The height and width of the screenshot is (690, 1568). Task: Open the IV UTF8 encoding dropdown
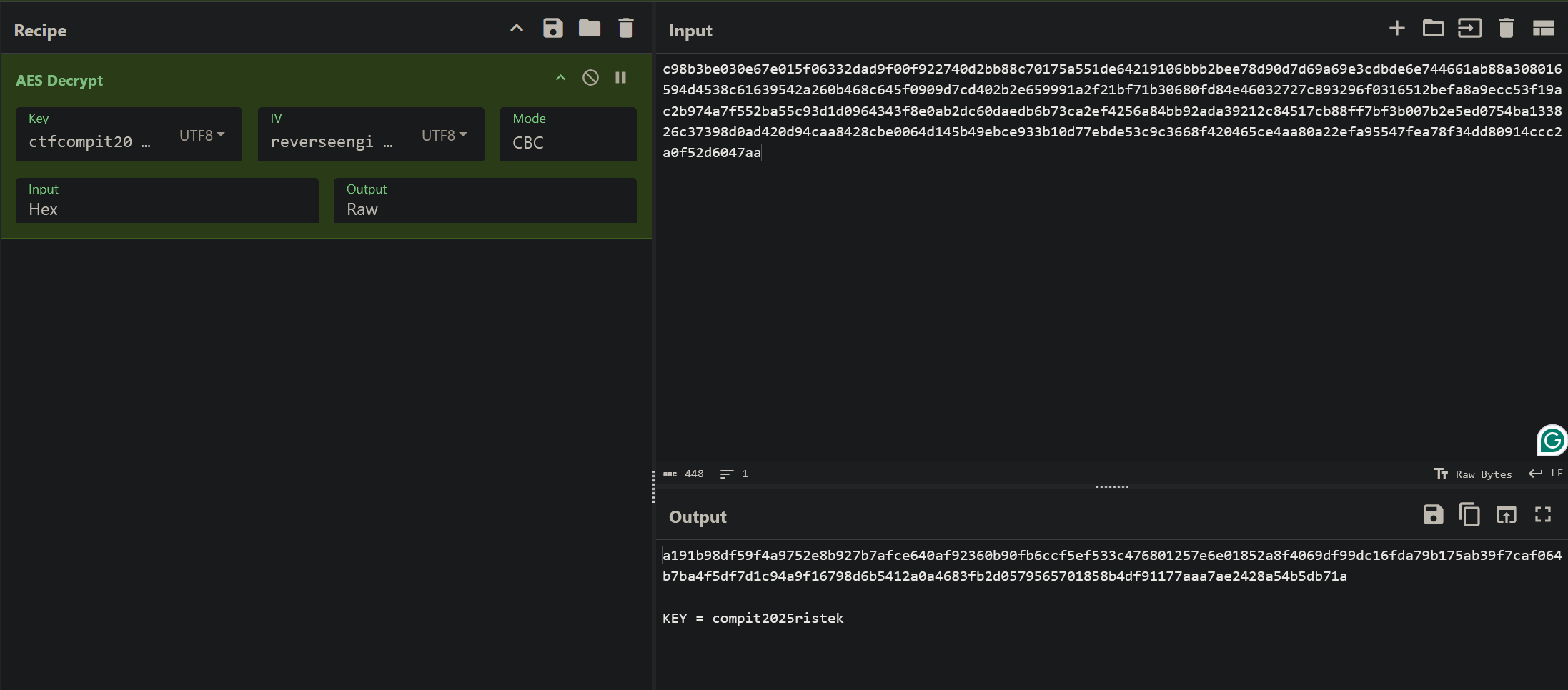pos(445,134)
